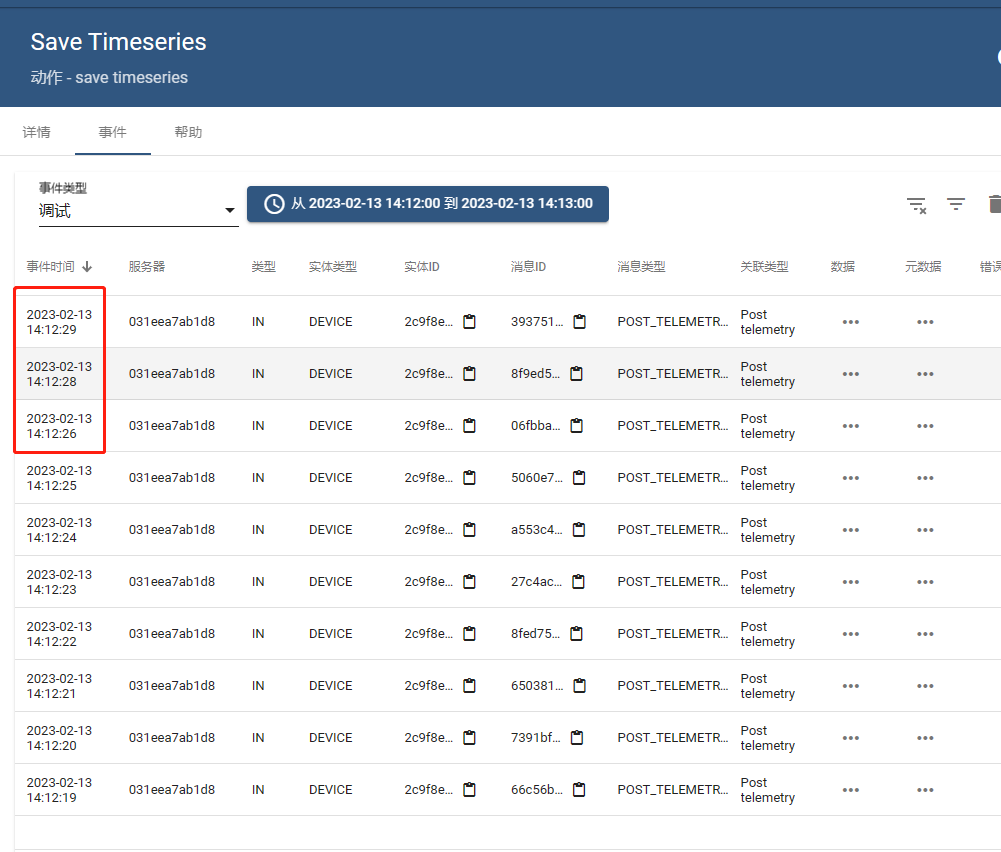Viewport: 1001px width, 852px height.
Task: Open the time range picker button
Action: [427, 203]
